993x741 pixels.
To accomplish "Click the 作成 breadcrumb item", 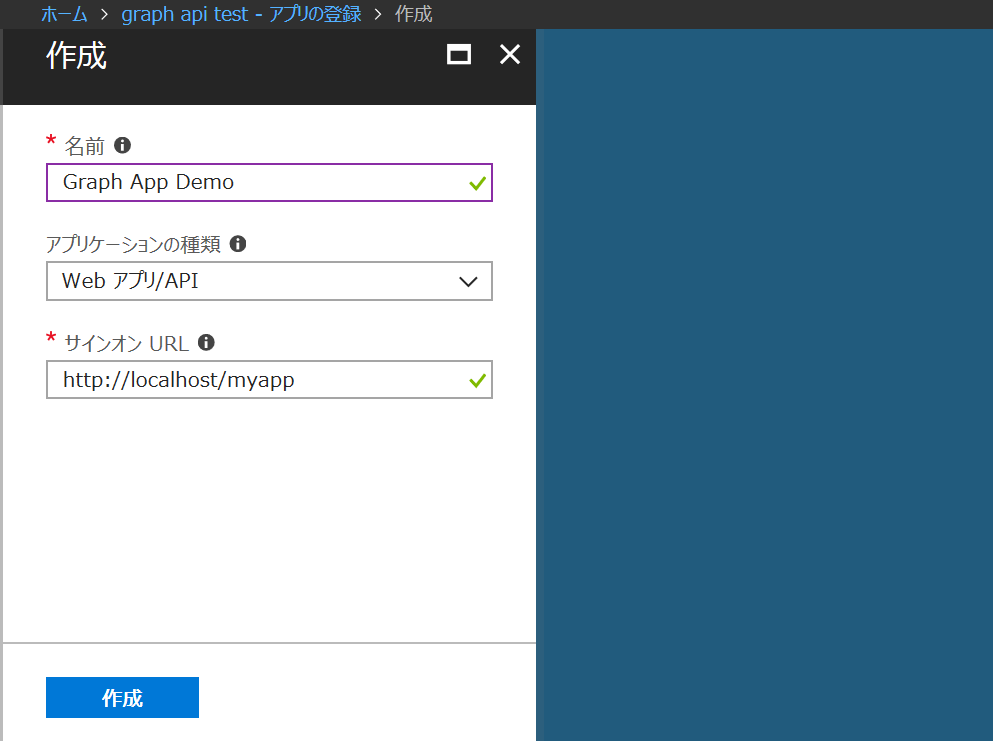I will (414, 14).
